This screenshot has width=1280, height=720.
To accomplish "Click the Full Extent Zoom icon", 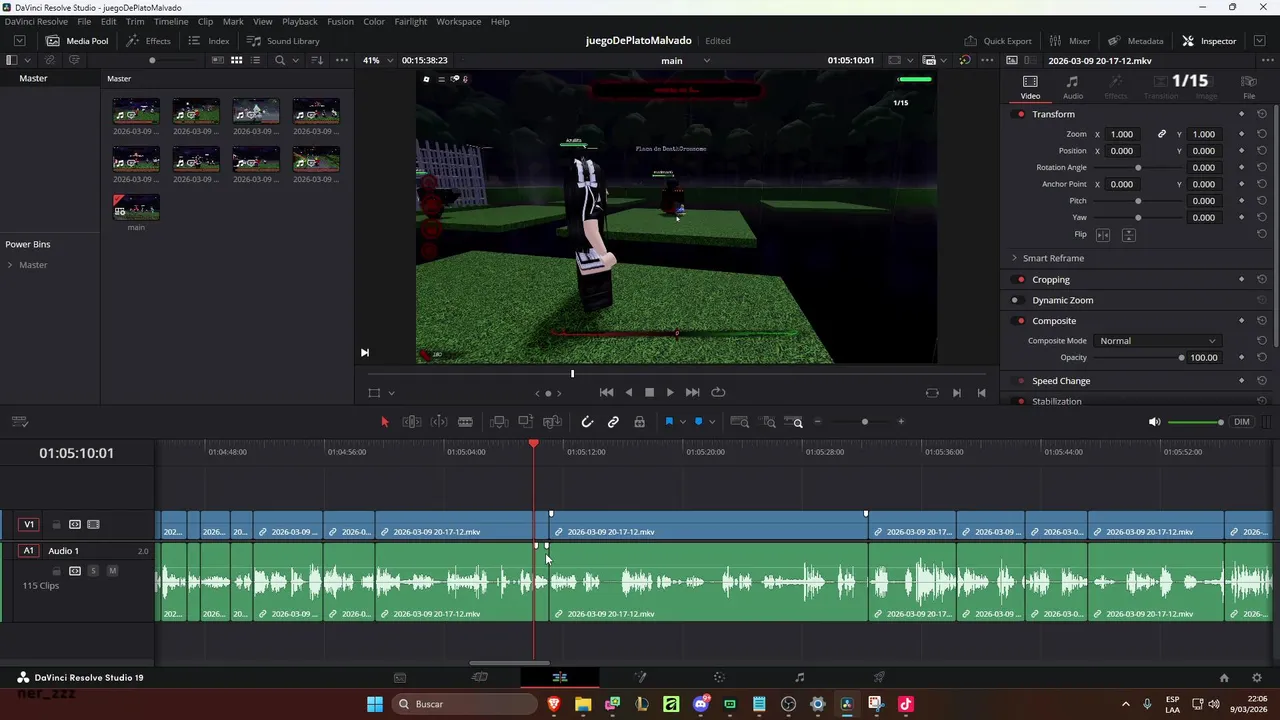I will point(740,422).
